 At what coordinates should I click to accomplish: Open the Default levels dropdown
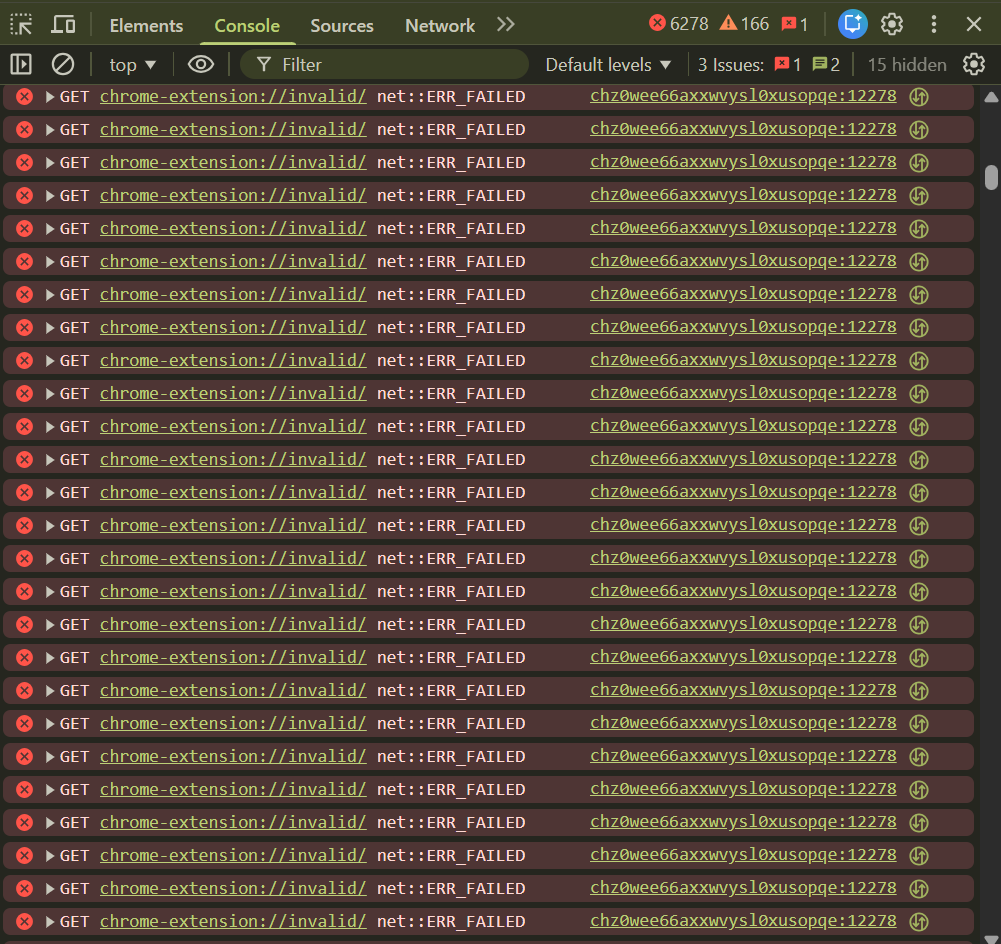tap(608, 65)
